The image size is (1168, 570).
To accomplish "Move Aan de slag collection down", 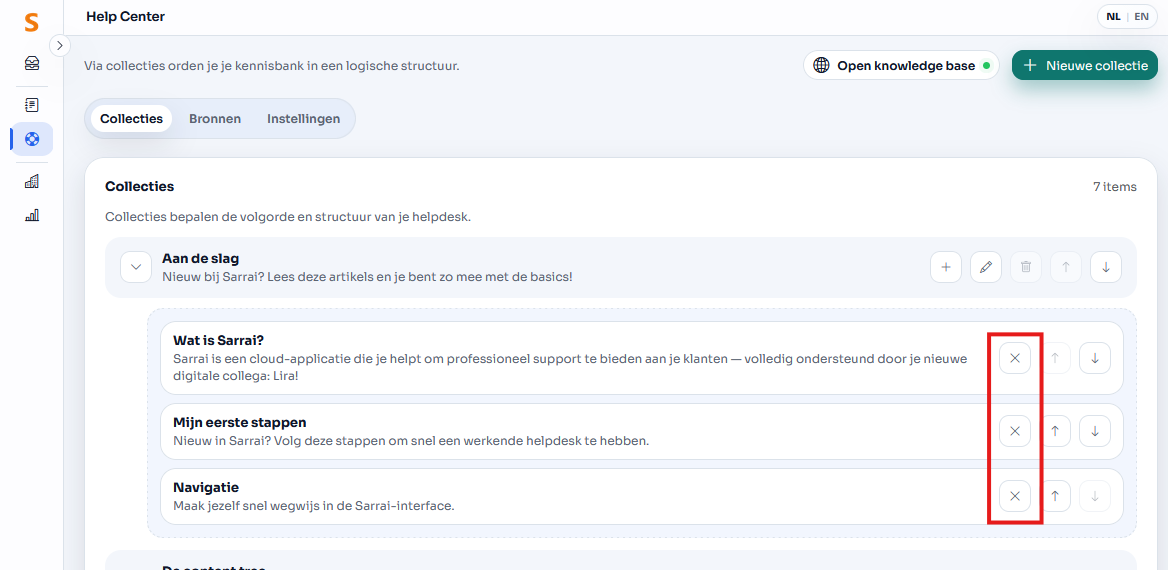I will [1105, 267].
